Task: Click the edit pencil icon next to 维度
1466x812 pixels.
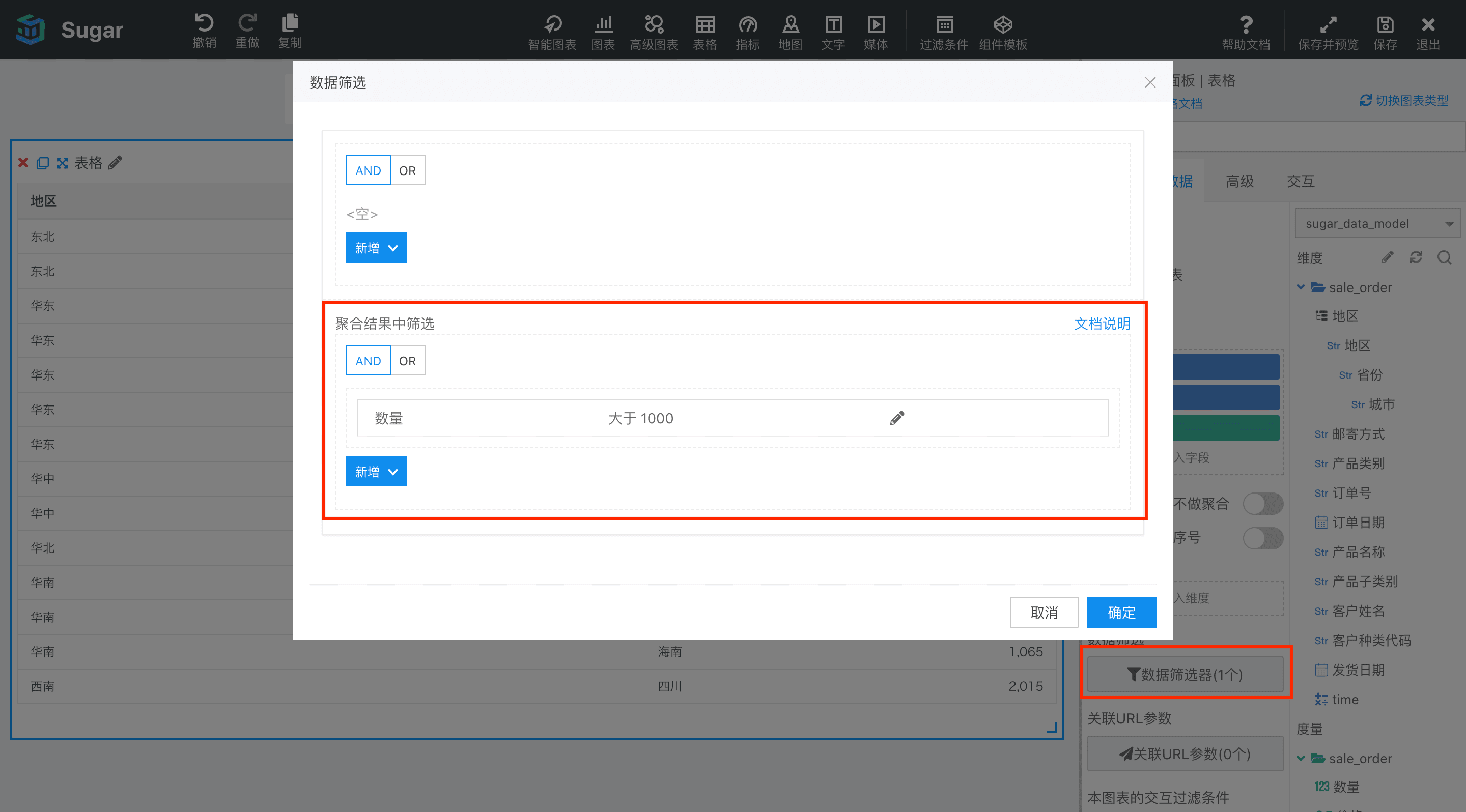Action: point(1387,257)
